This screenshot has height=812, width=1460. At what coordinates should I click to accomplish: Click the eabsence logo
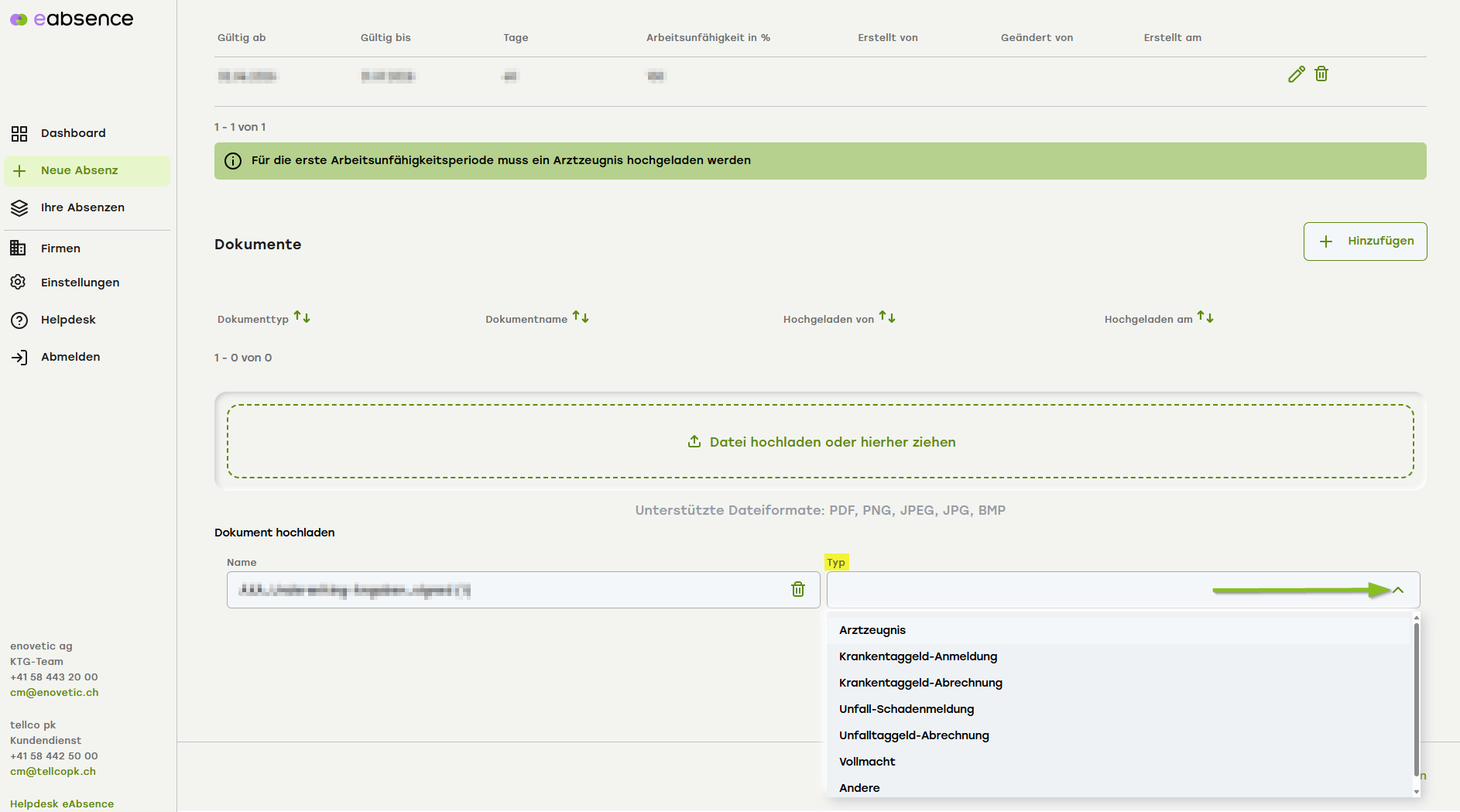[72, 19]
